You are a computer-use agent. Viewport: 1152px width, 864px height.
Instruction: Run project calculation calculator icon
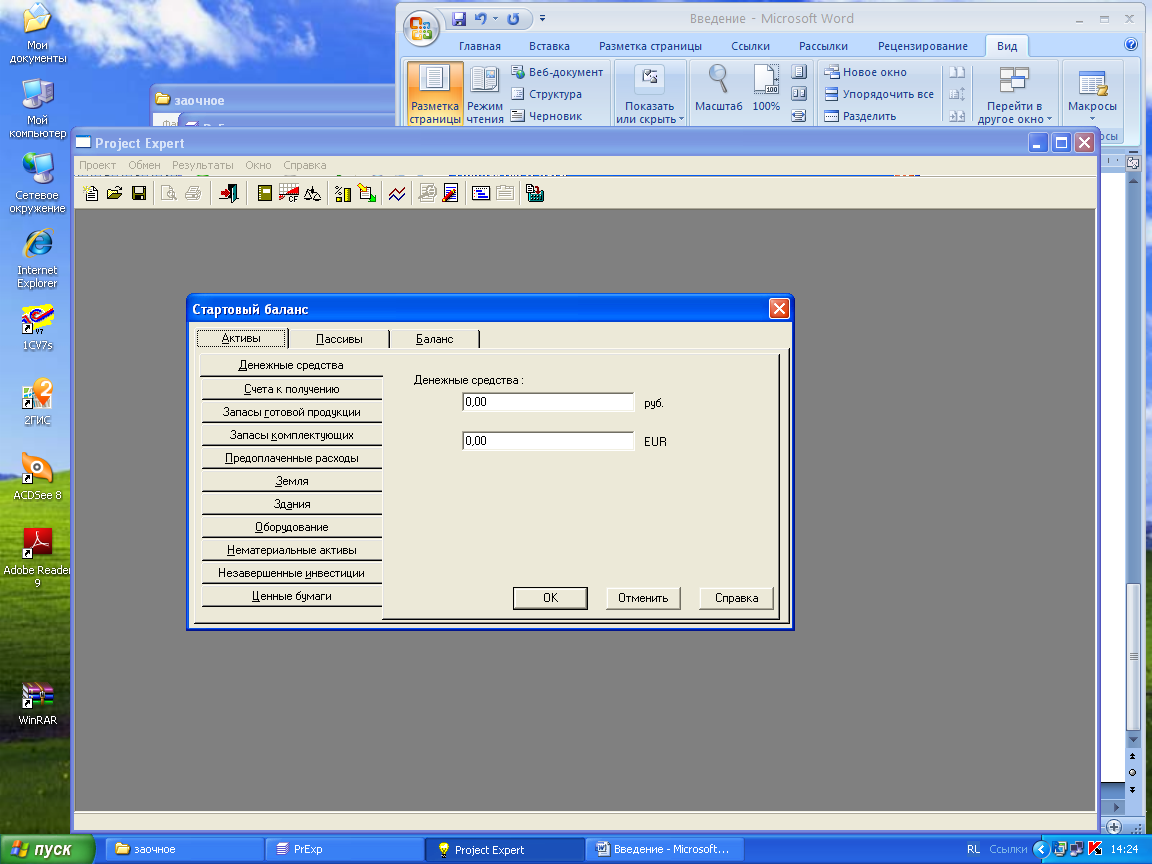[535, 194]
